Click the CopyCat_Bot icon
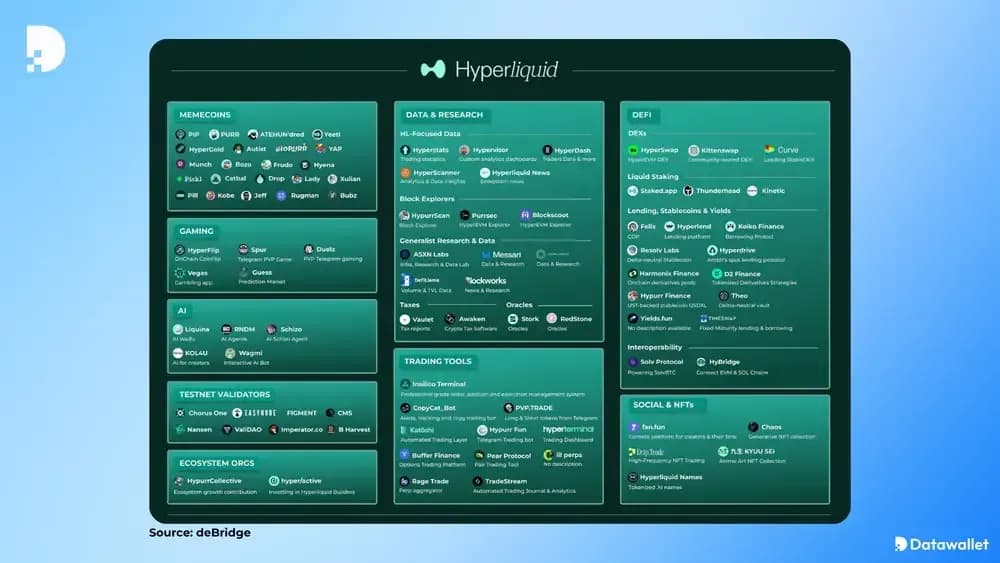1000x563 pixels. pos(405,408)
